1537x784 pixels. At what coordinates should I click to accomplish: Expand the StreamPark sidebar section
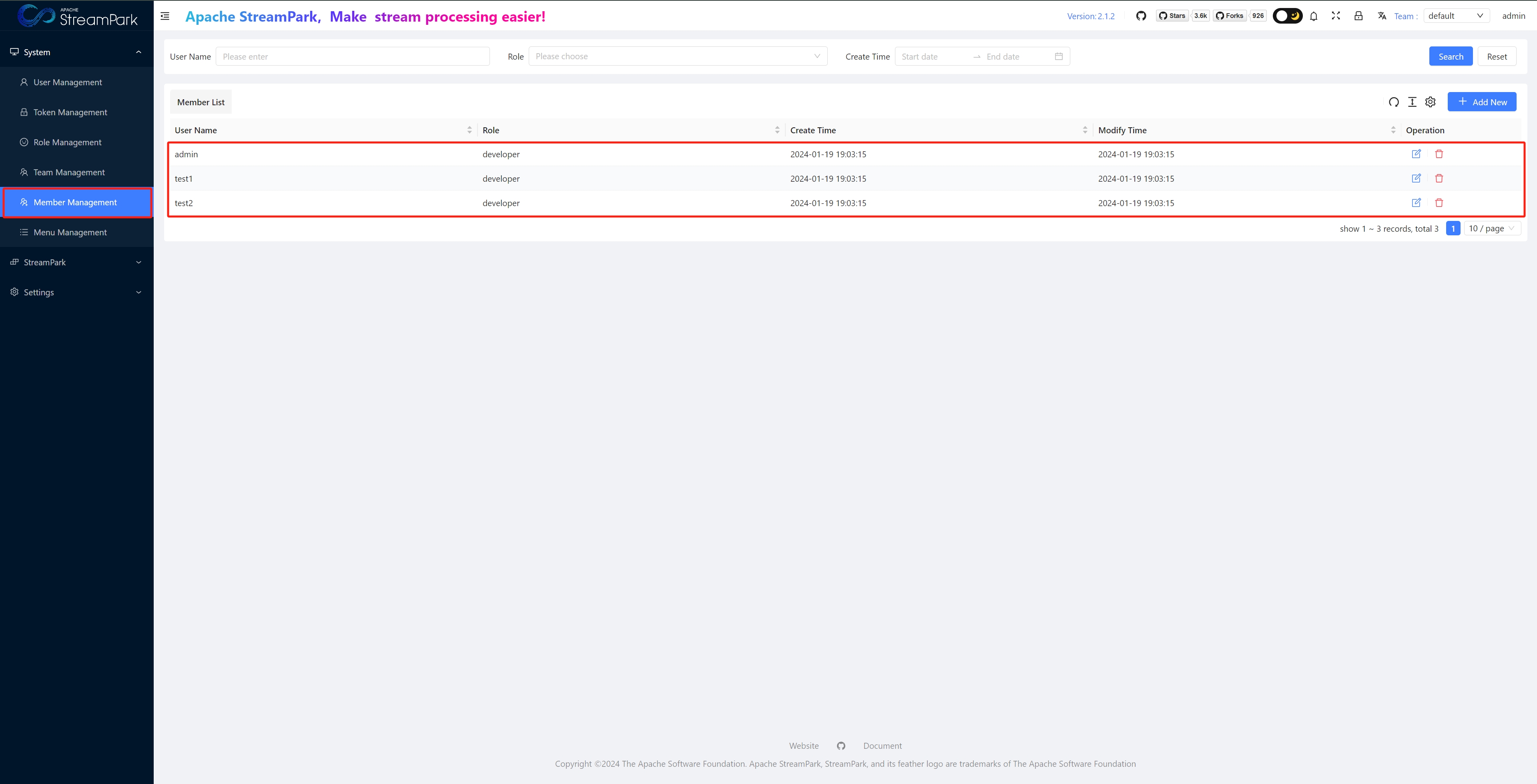(76, 263)
